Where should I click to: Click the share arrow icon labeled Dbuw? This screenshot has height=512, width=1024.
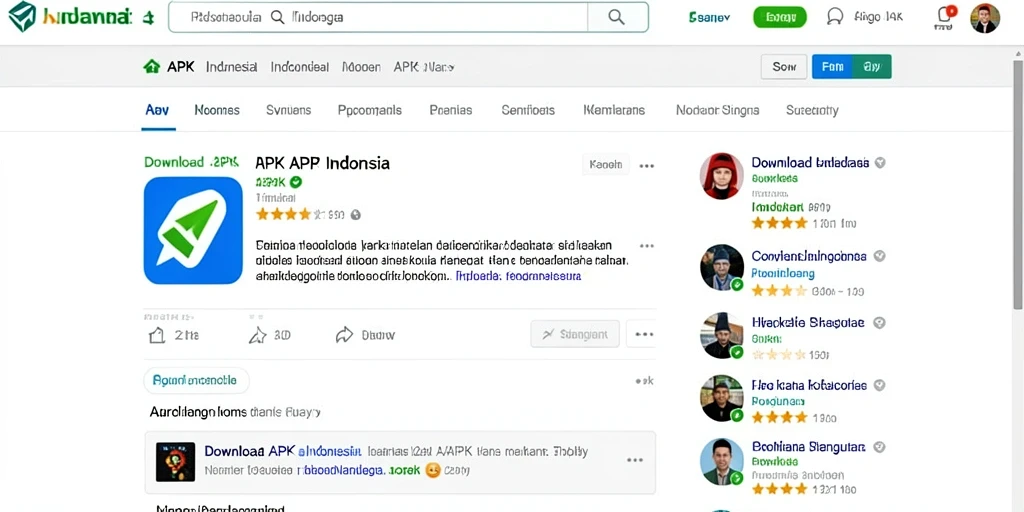click(344, 335)
